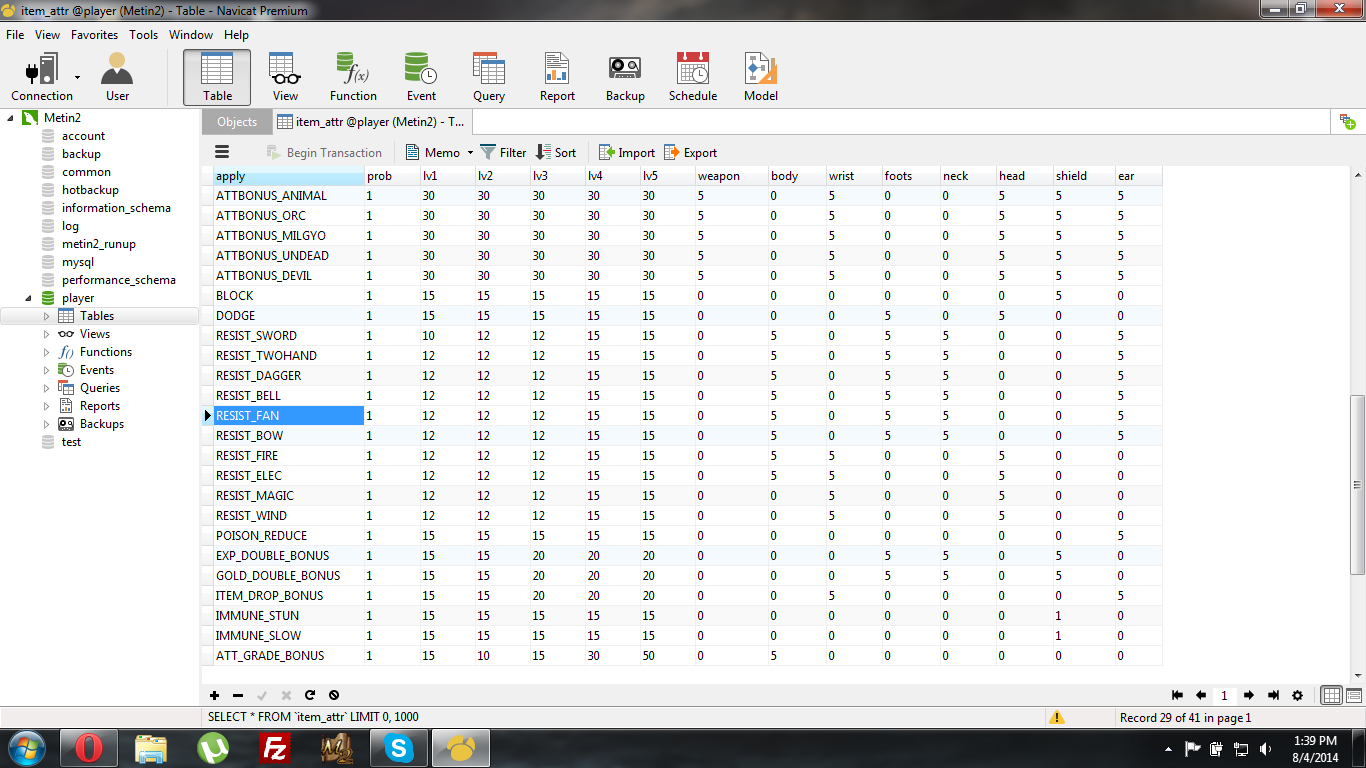Expand the Queries node
1366x768 pixels.
pyautogui.click(x=46, y=388)
